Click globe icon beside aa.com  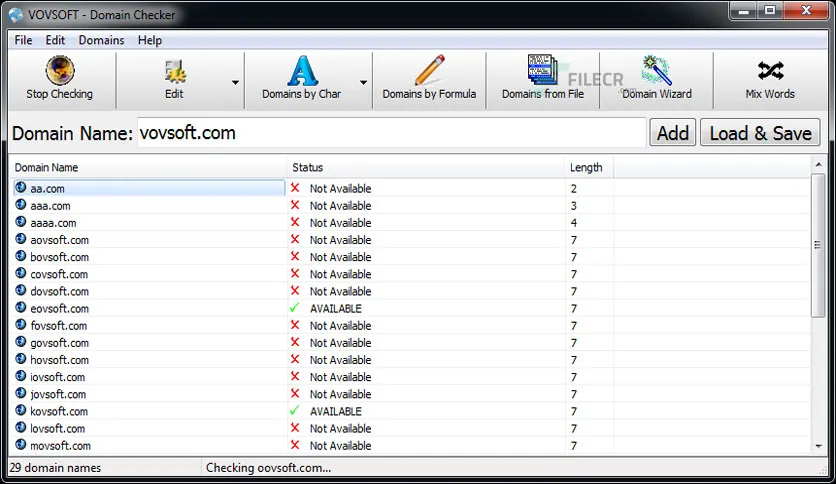coord(21,188)
